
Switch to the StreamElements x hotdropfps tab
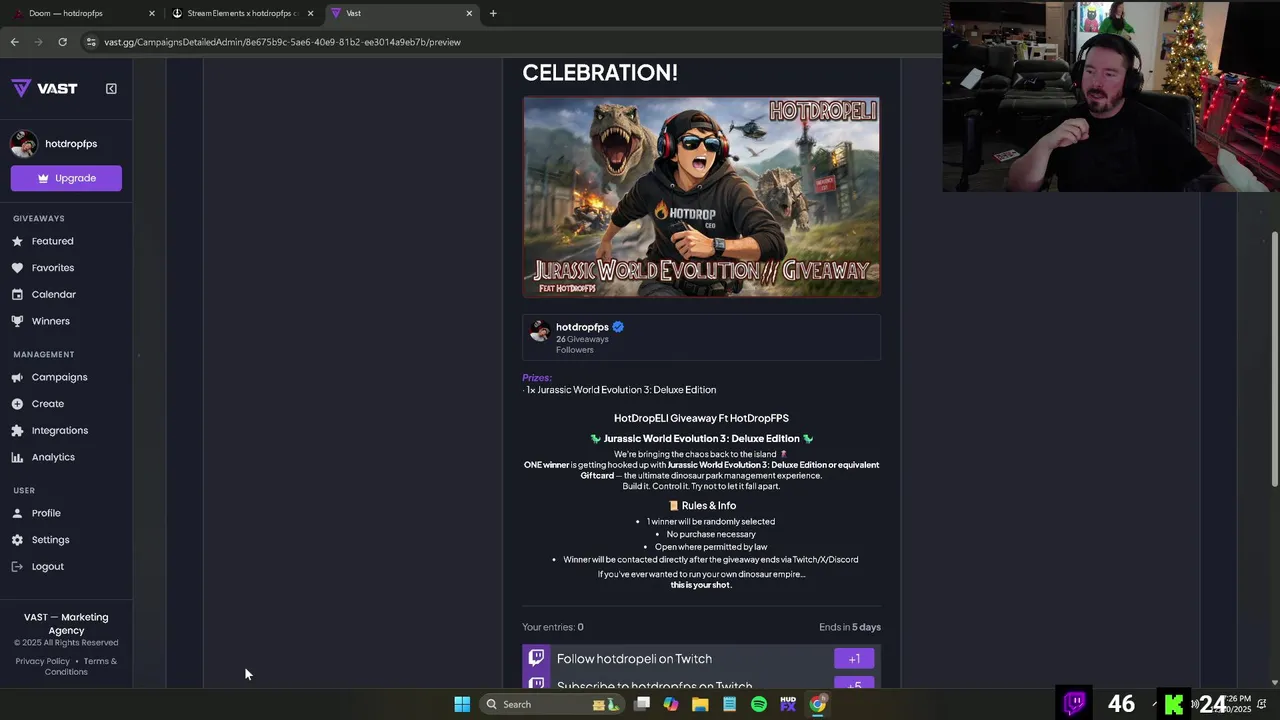tap(243, 13)
